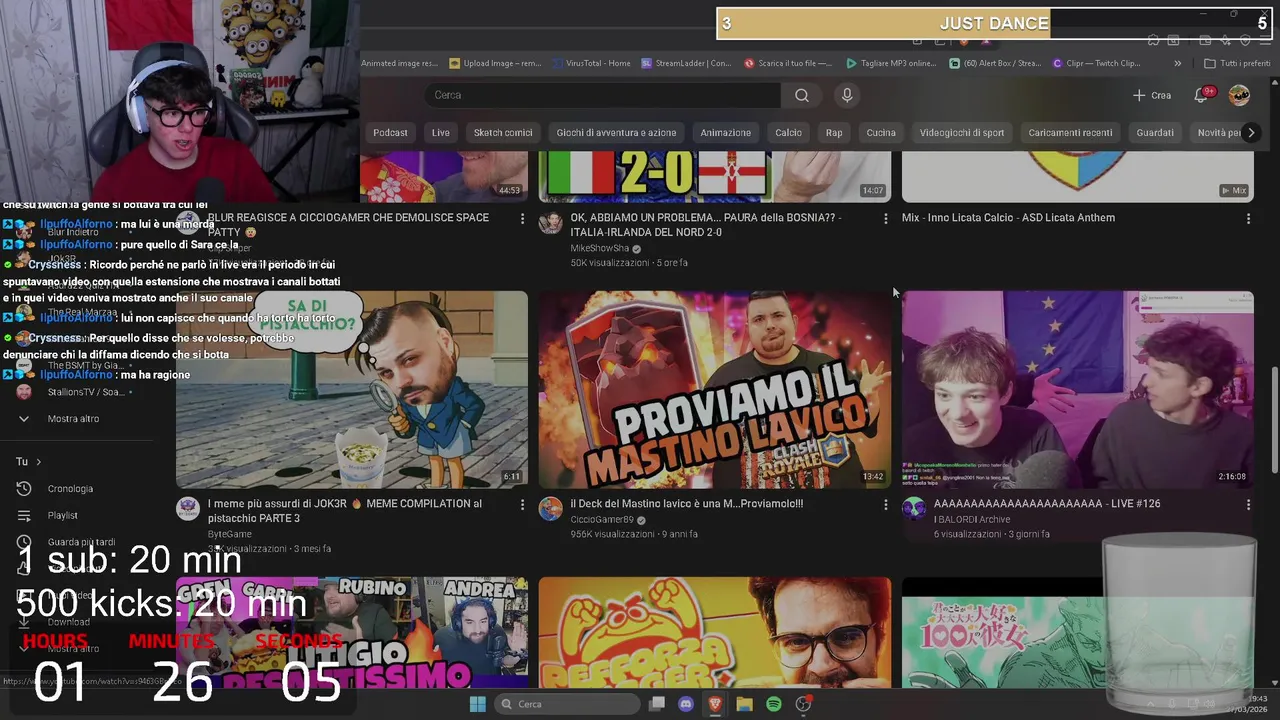Image resolution: width=1280 pixels, height=720 pixels.
Task: Open OBS Studio from taskbar
Action: pos(803,704)
